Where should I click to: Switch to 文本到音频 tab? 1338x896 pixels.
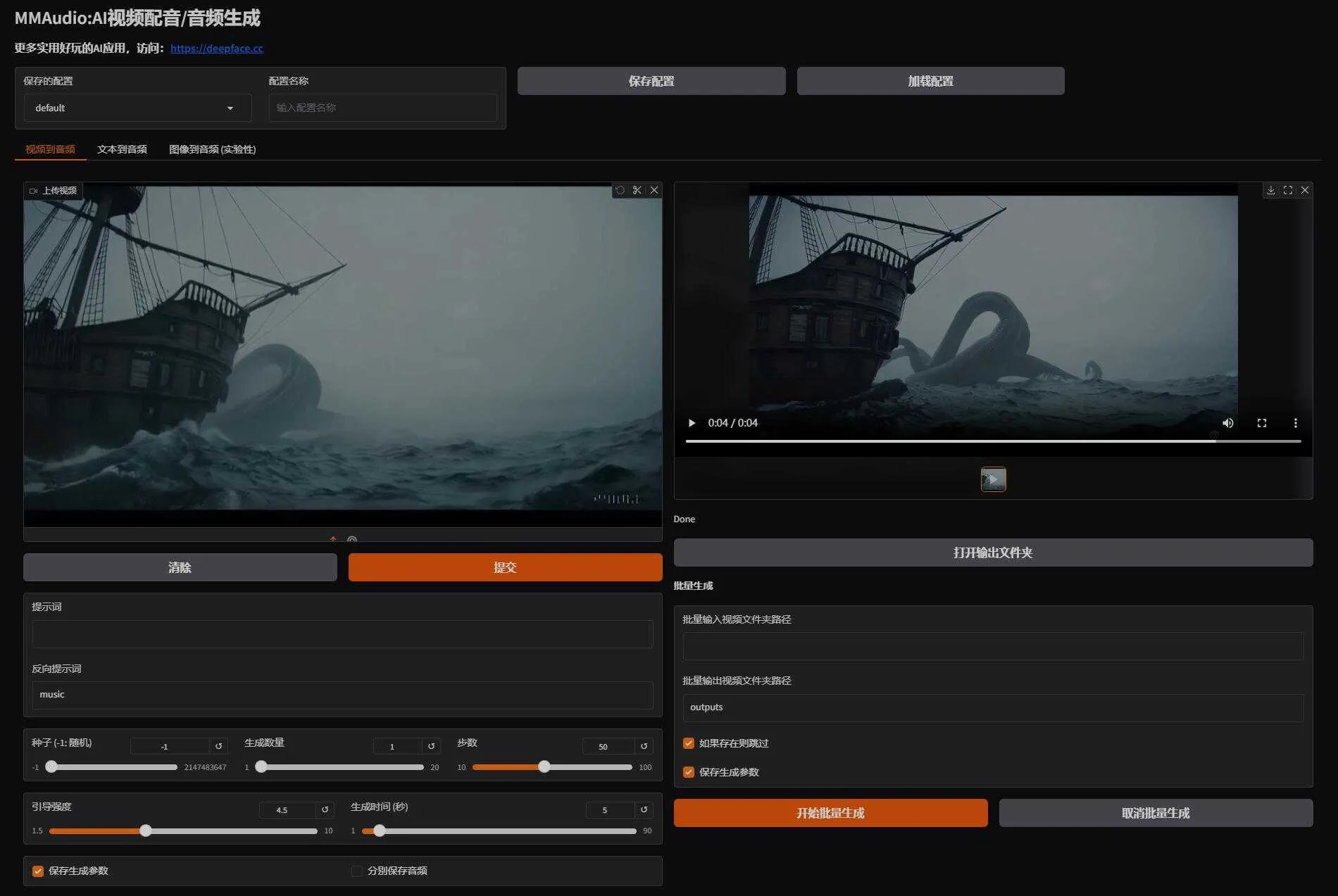(122, 149)
